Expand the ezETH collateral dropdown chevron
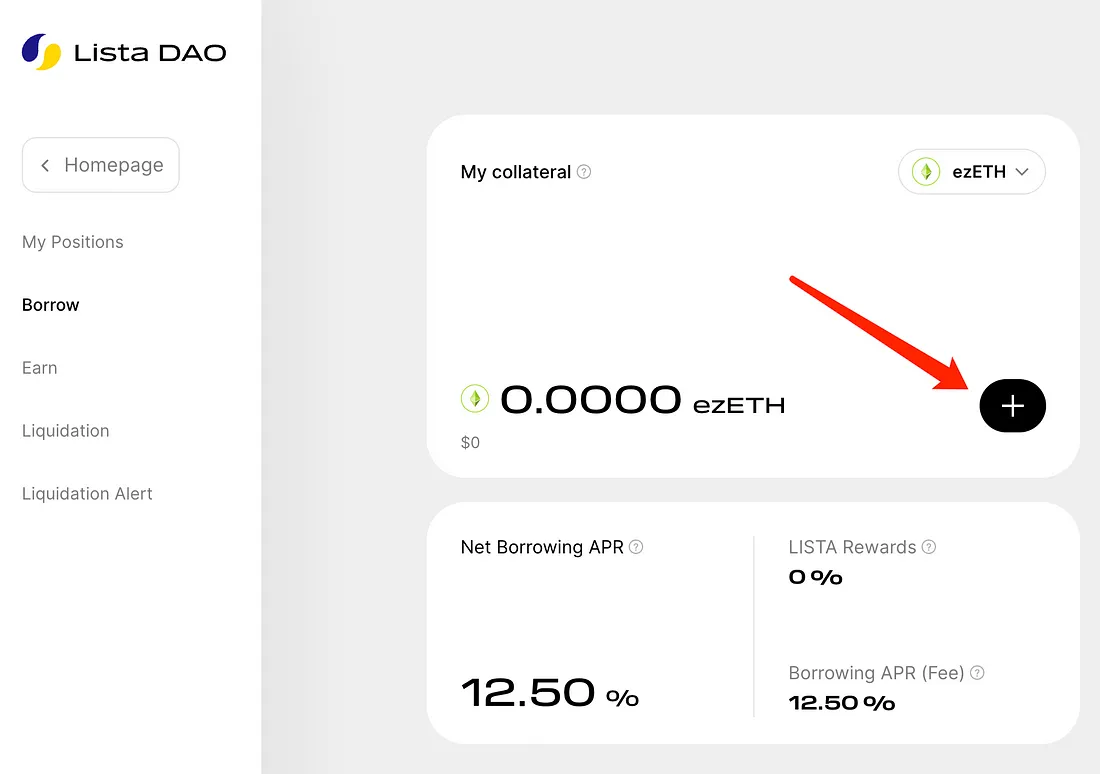This screenshot has height=774, width=1100. click(1022, 172)
